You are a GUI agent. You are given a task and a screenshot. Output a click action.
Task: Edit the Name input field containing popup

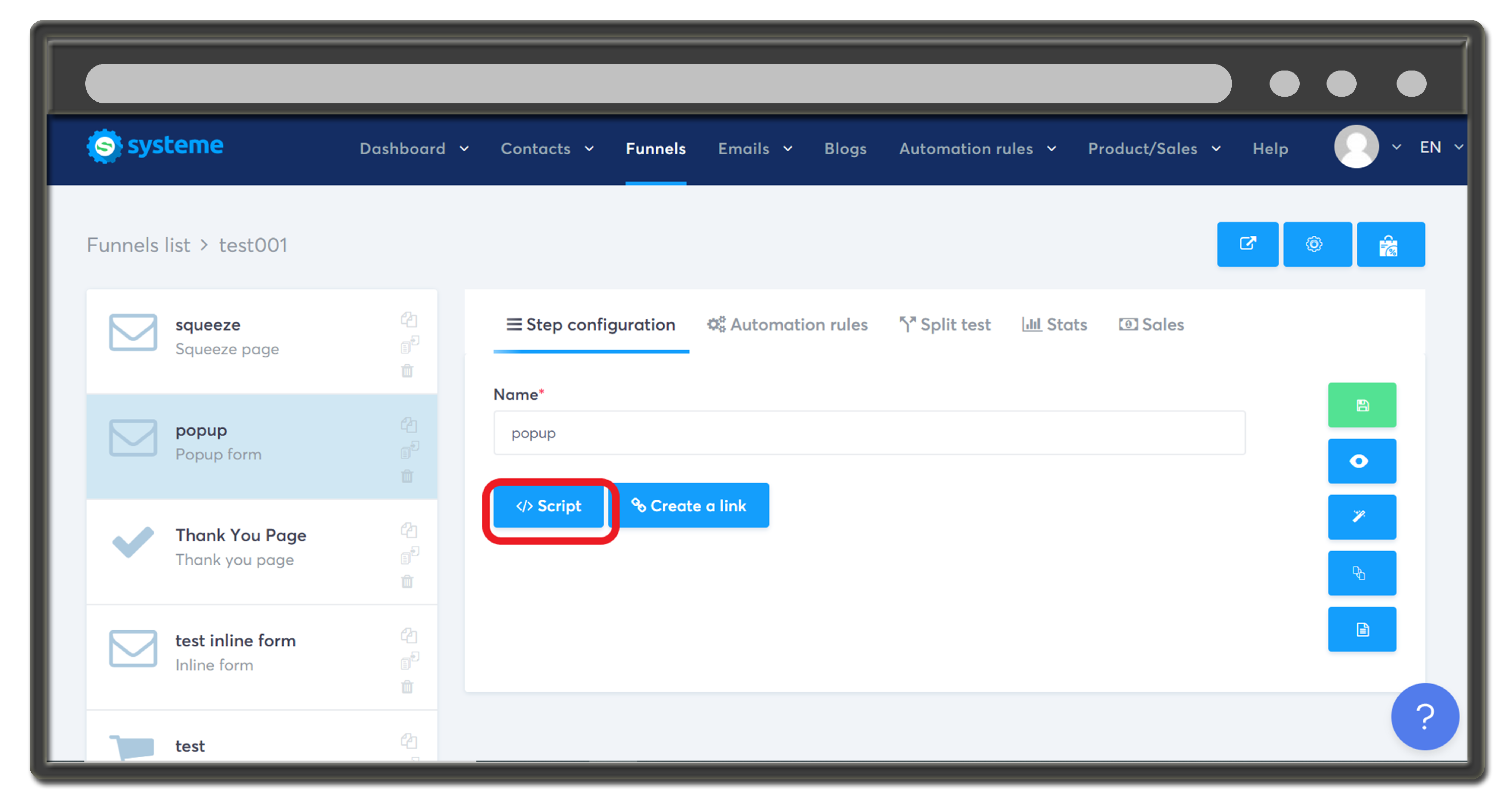[869, 433]
